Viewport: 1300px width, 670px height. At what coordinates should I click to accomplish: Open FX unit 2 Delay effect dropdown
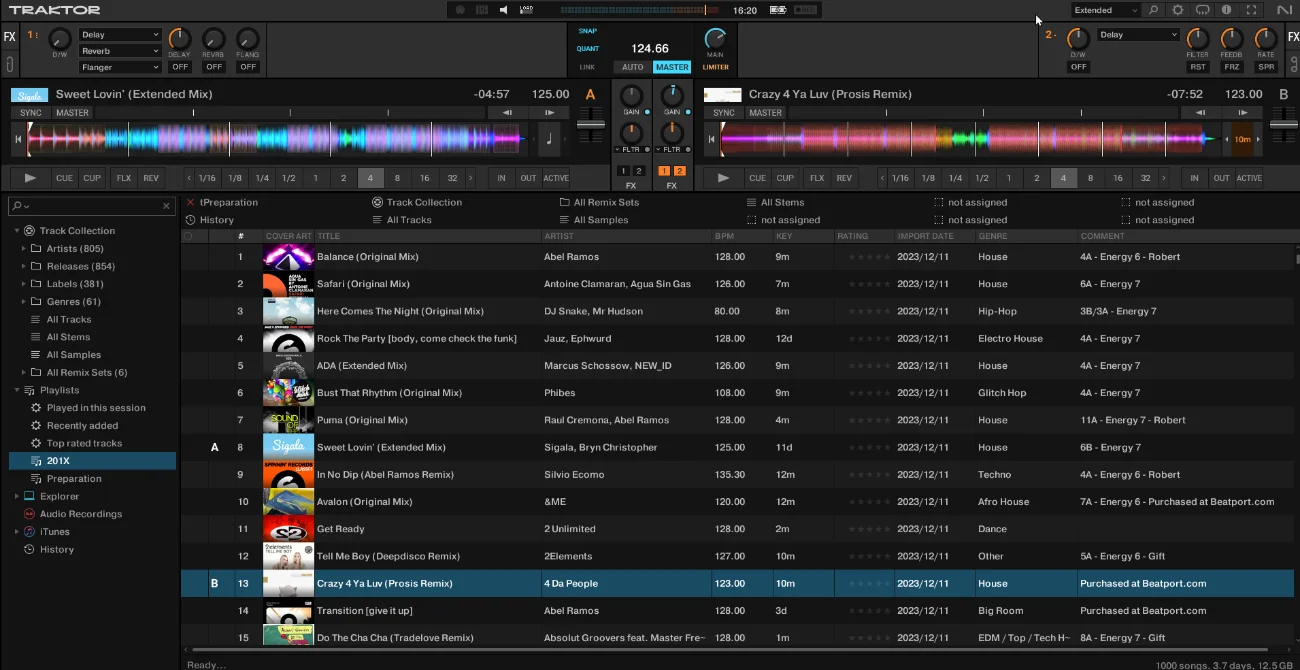click(1139, 35)
